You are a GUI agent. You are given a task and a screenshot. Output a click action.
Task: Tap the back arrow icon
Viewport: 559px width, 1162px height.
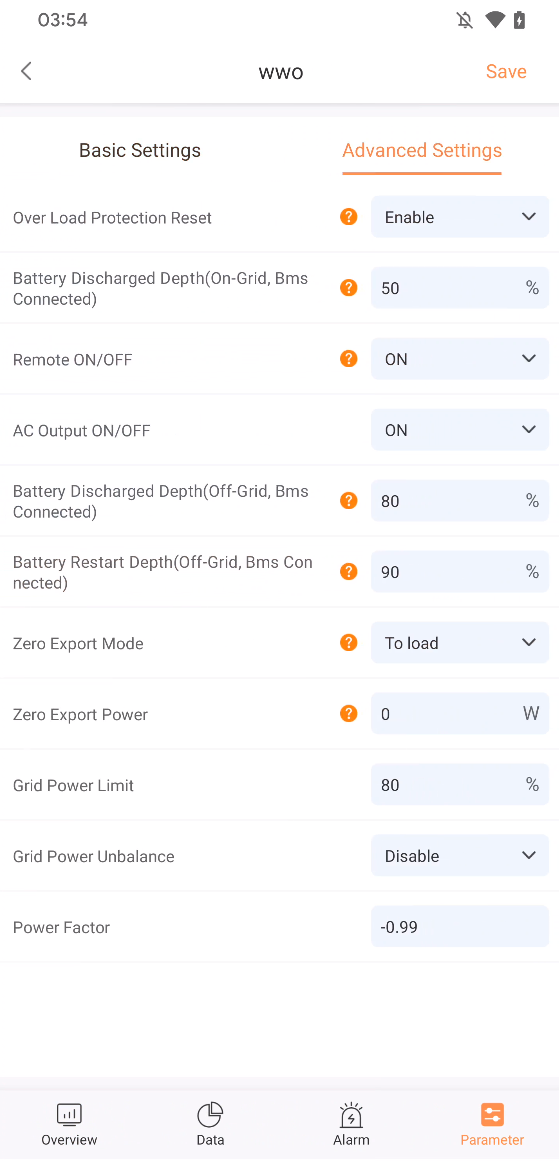(27, 71)
